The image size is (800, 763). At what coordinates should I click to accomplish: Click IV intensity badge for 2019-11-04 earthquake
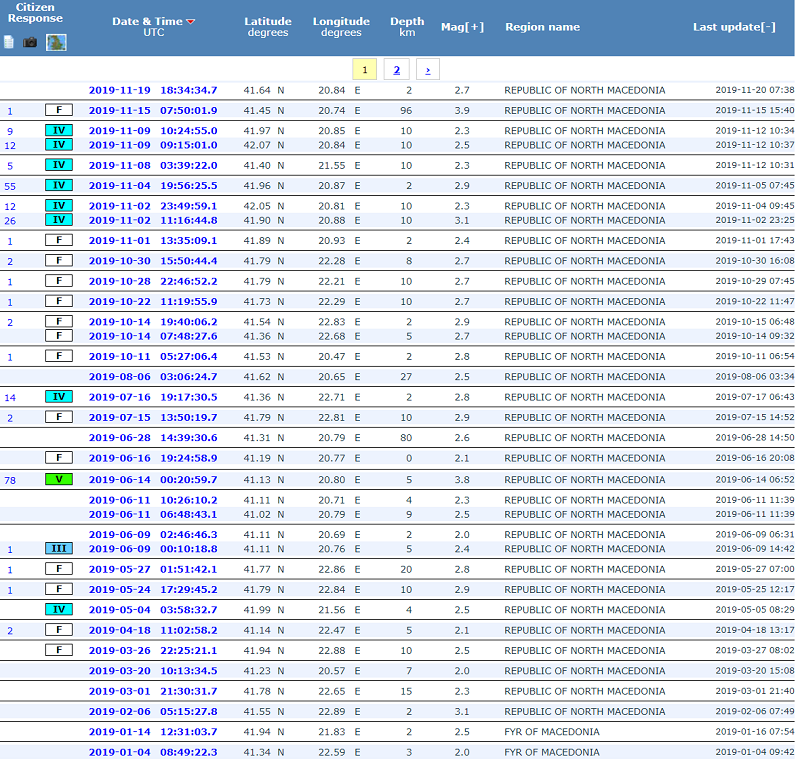[x=59, y=185]
